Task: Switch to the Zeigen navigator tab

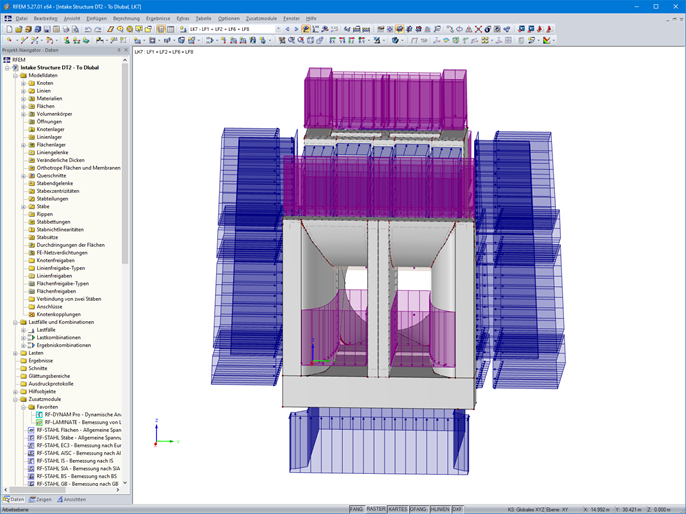Action: (x=40, y=499)
